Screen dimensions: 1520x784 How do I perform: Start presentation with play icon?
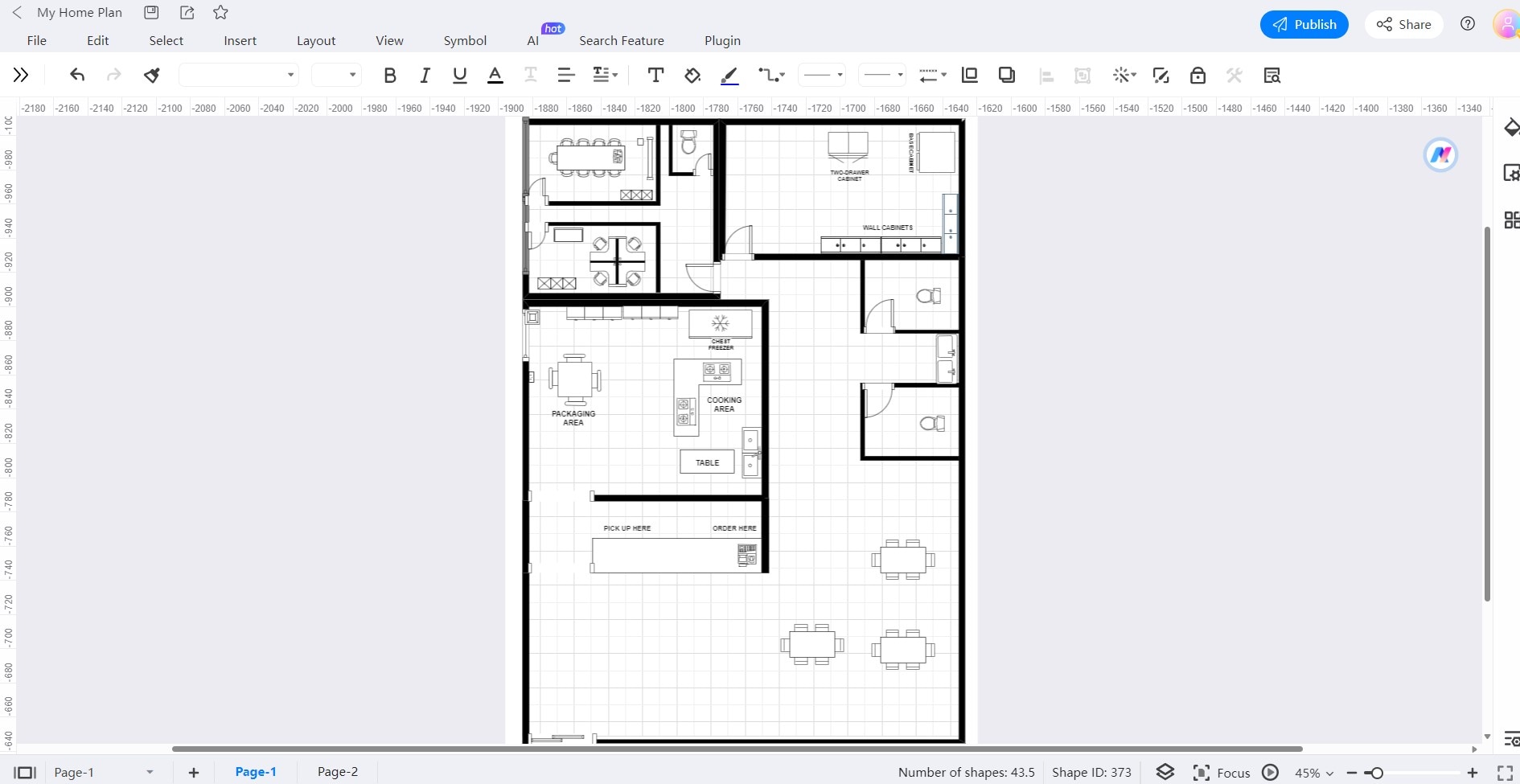click(1270, 772)
